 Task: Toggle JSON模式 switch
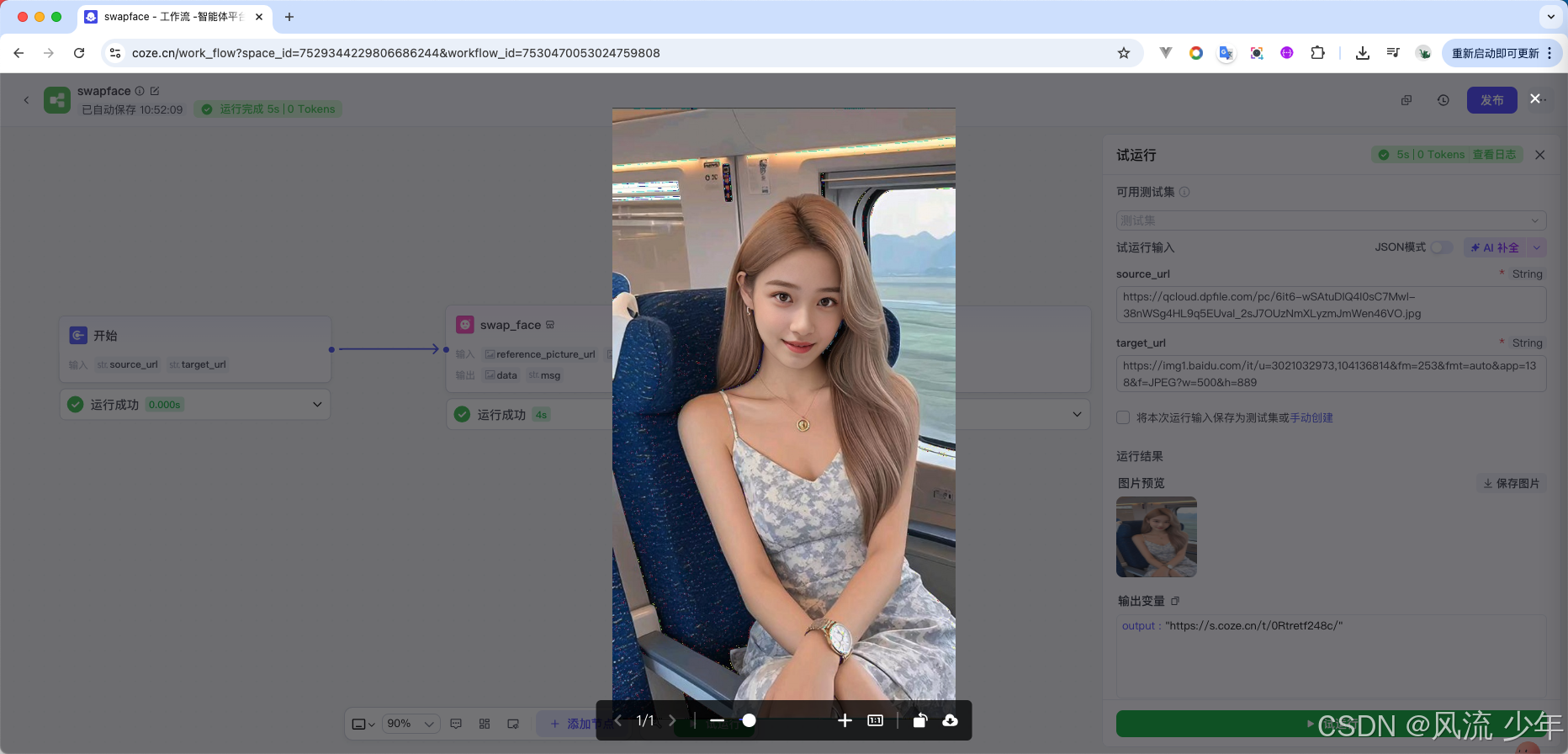(x=1442, y=247)
